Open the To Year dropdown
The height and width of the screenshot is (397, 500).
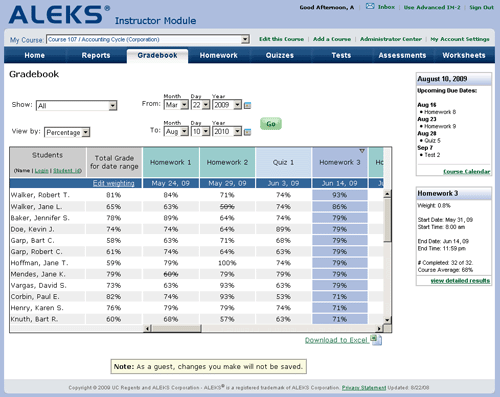pos(227,131)
